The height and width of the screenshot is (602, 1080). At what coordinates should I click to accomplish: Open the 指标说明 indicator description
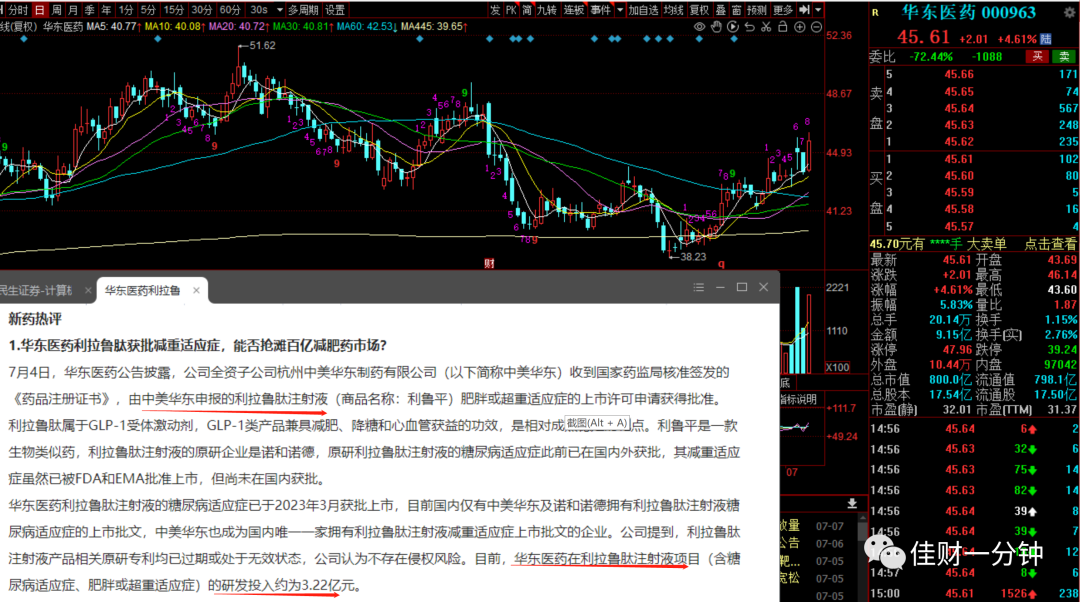tap(798, 399)
